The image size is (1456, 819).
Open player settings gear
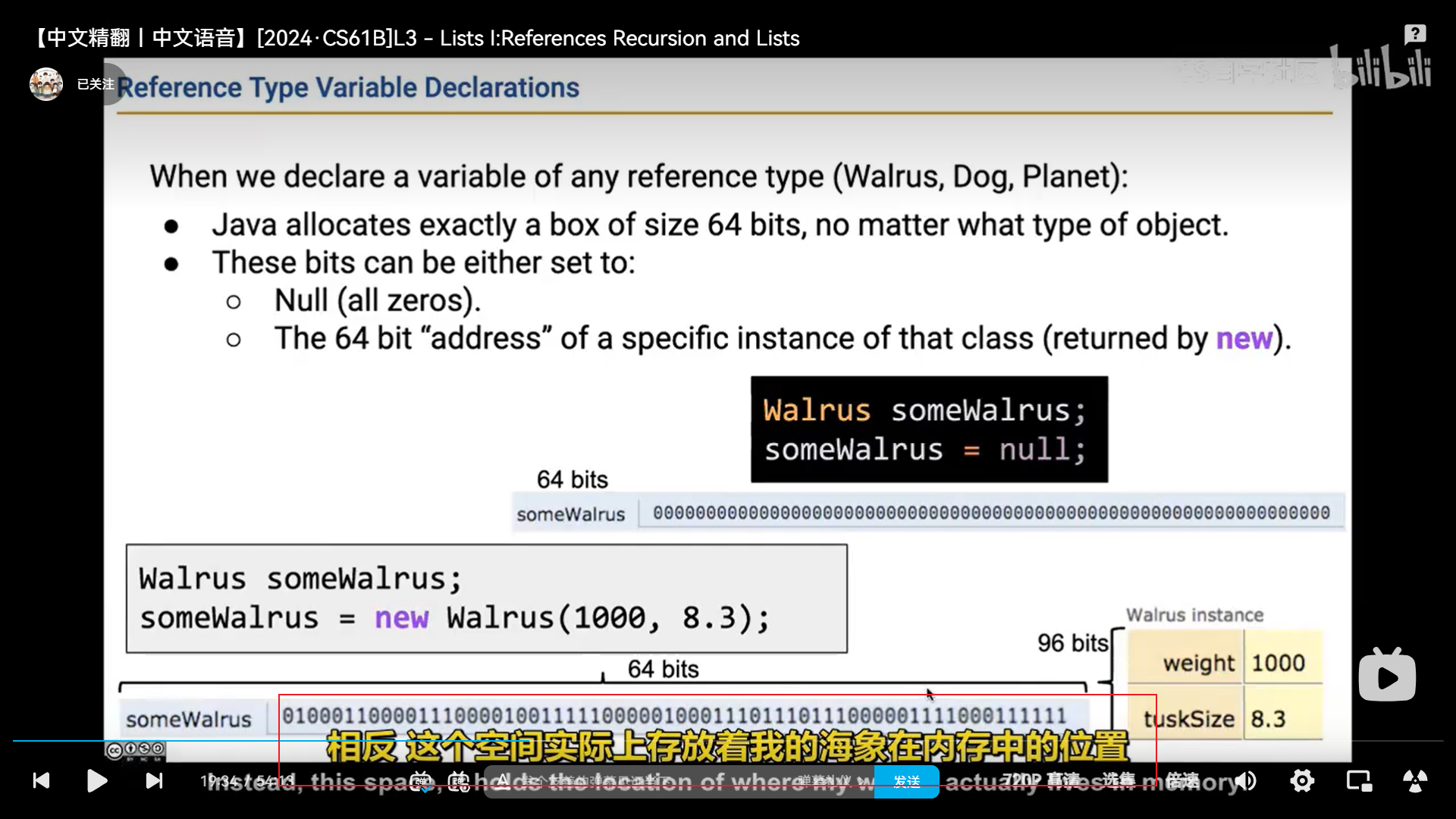1302,780
